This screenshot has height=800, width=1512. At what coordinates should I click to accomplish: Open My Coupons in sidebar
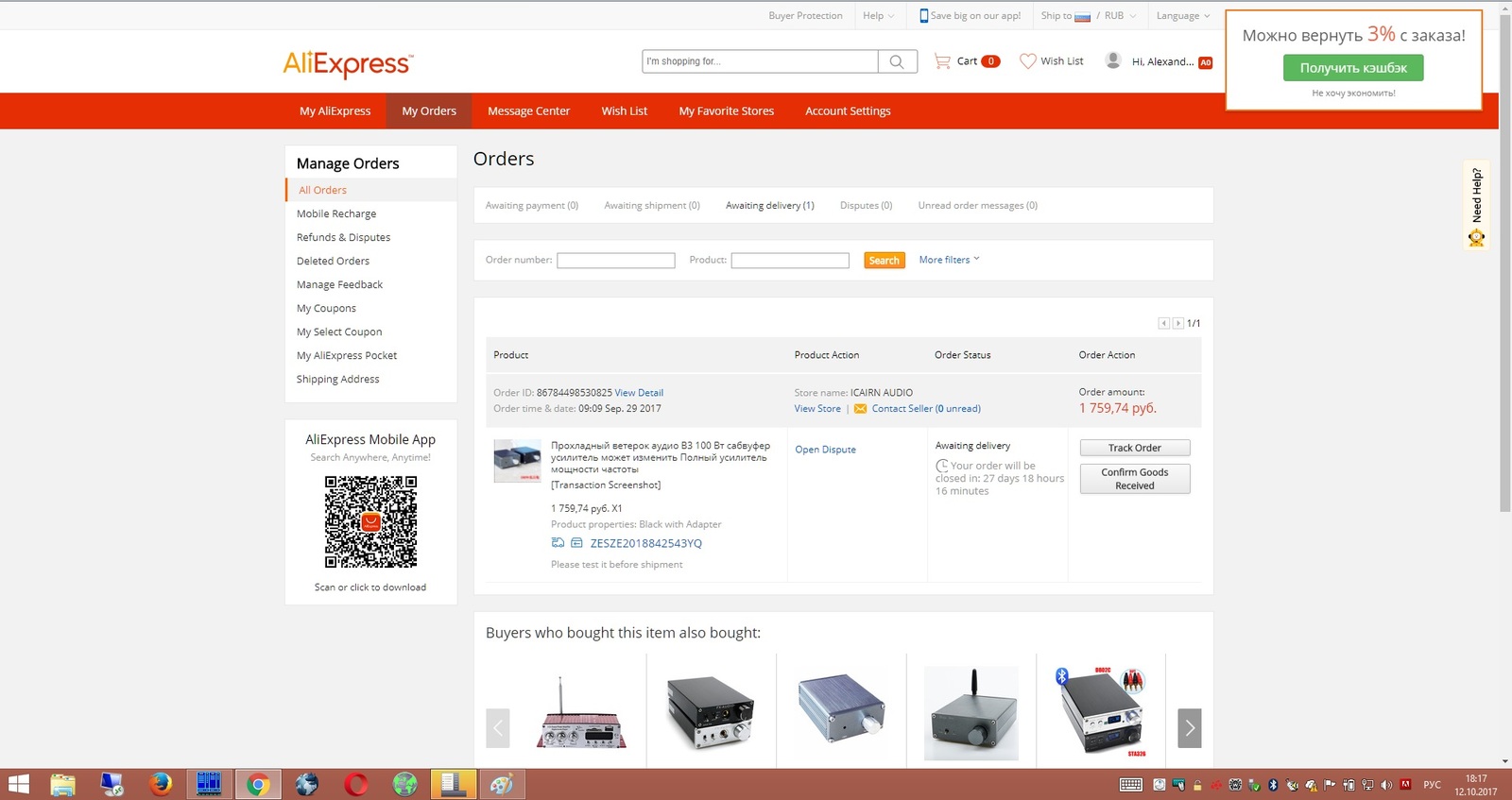point(326,309)
